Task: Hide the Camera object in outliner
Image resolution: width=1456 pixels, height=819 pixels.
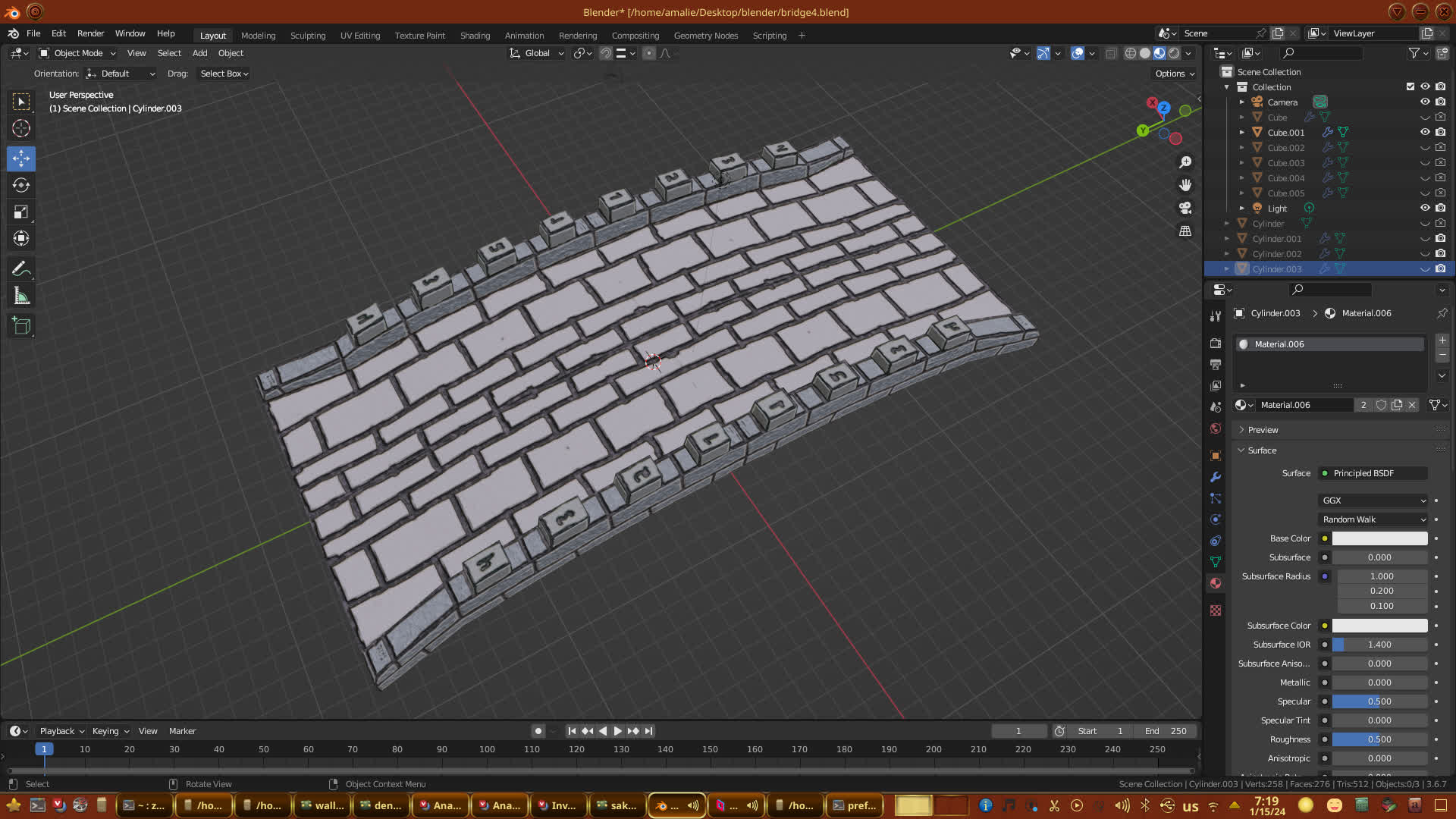Action: tap(1425, 102)
